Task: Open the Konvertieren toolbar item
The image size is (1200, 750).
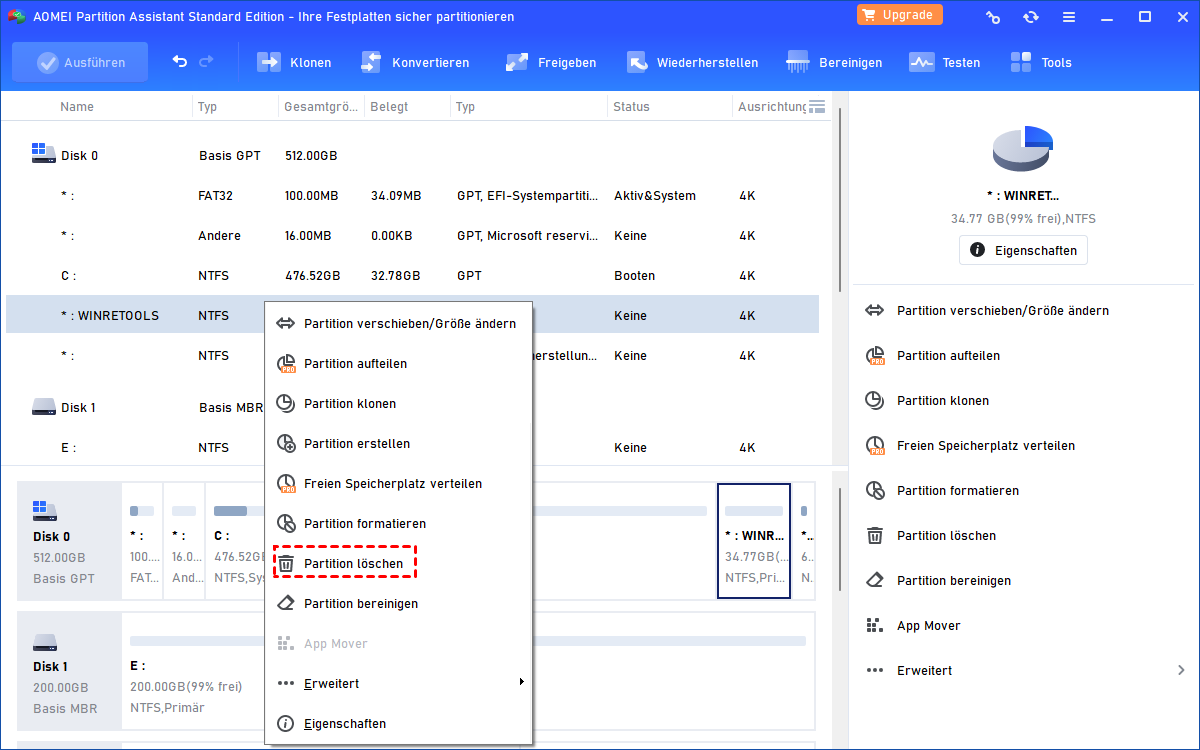Action: pyautogui.click(x=415, y=62)
